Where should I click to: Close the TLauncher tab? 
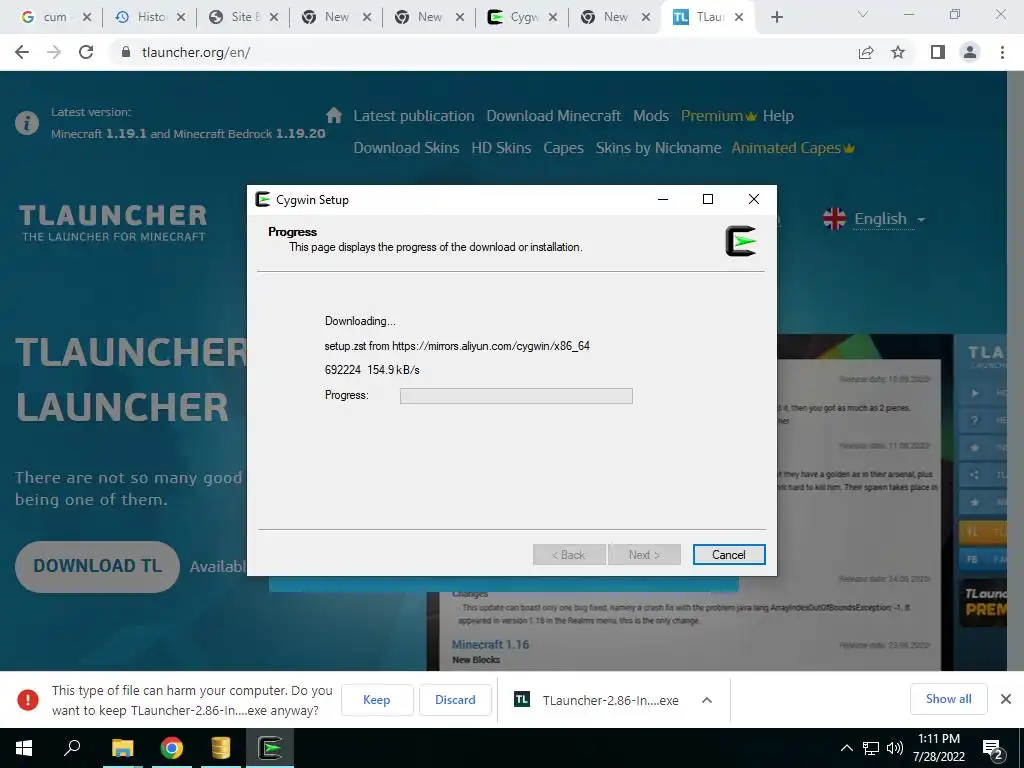739,17
